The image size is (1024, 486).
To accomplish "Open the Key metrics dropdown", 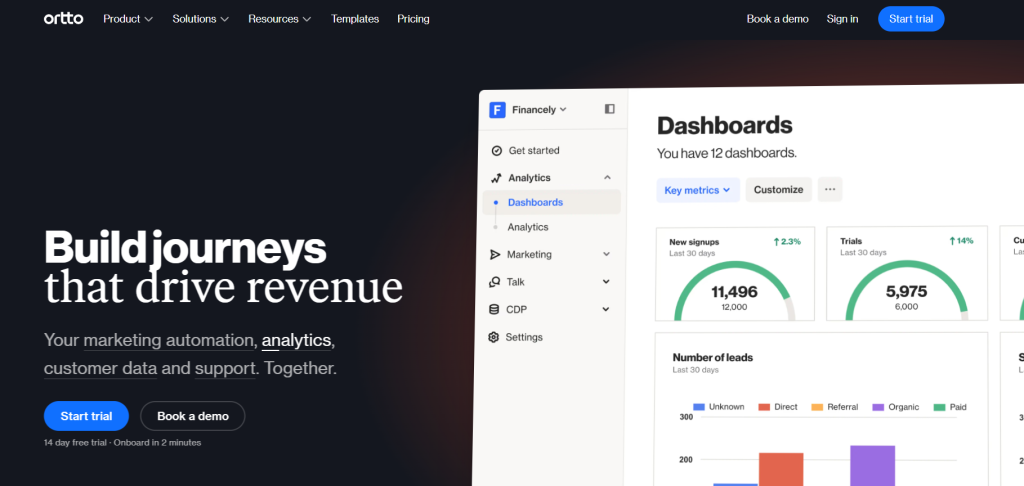I will pyautogui.click(x=697, y=190).
